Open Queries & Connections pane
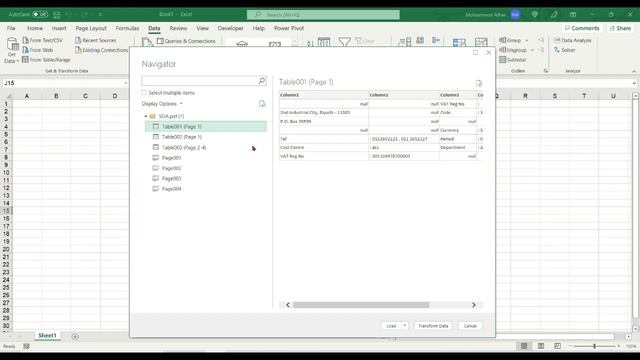 click(x=186, y=41)
